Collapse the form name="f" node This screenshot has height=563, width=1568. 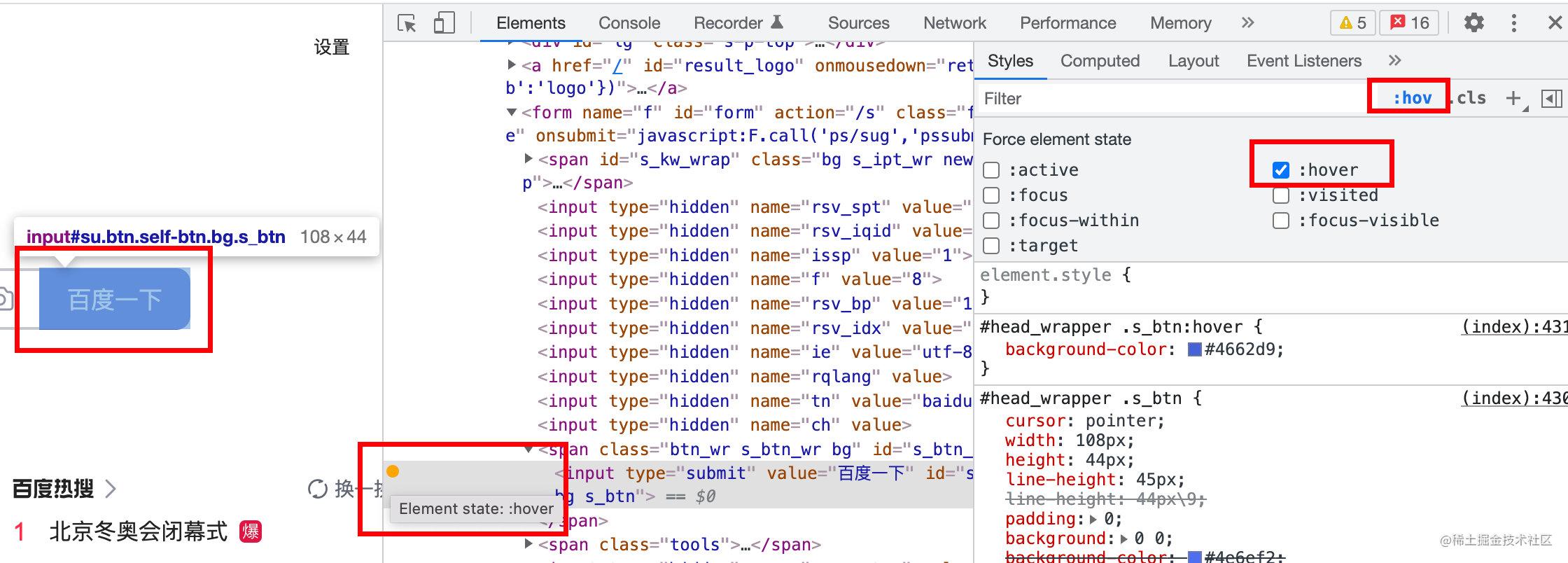(512, 112)
